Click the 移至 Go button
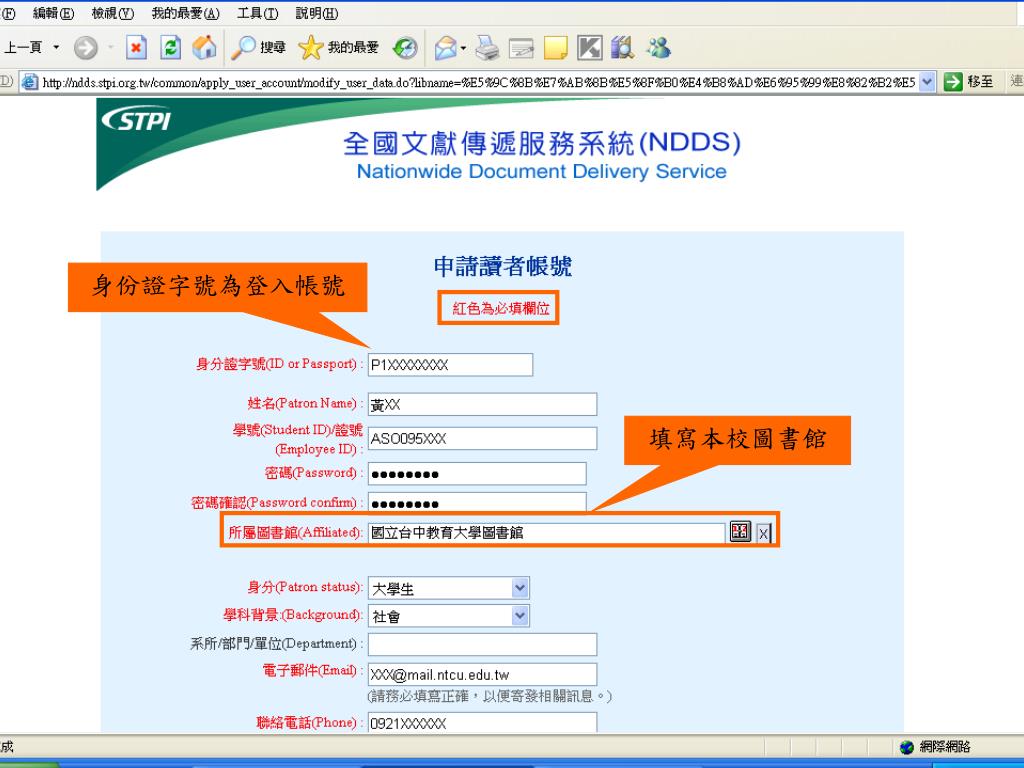Image resolution: width=1024 pixels, height=768 pixels. [969, 82]
